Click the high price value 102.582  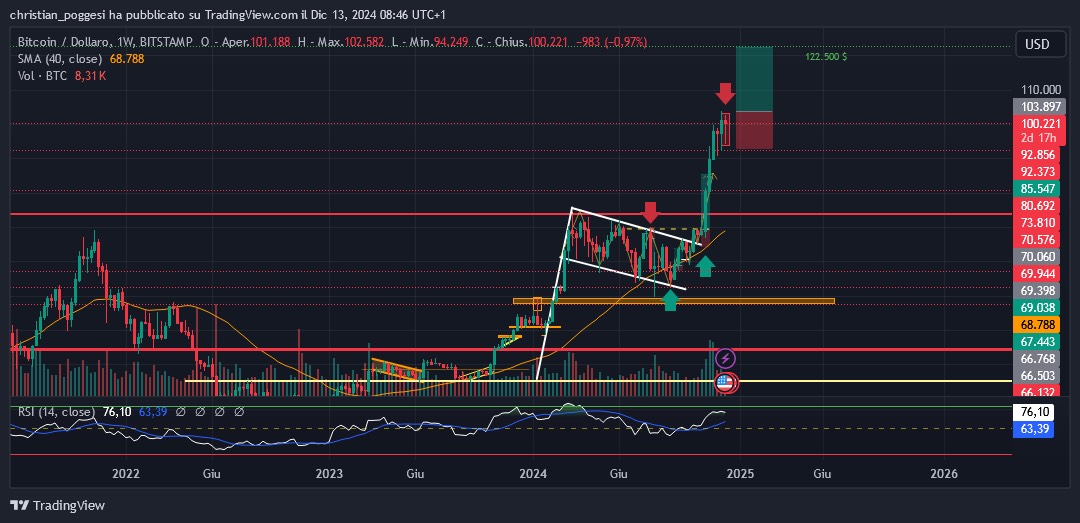[364, 42]
